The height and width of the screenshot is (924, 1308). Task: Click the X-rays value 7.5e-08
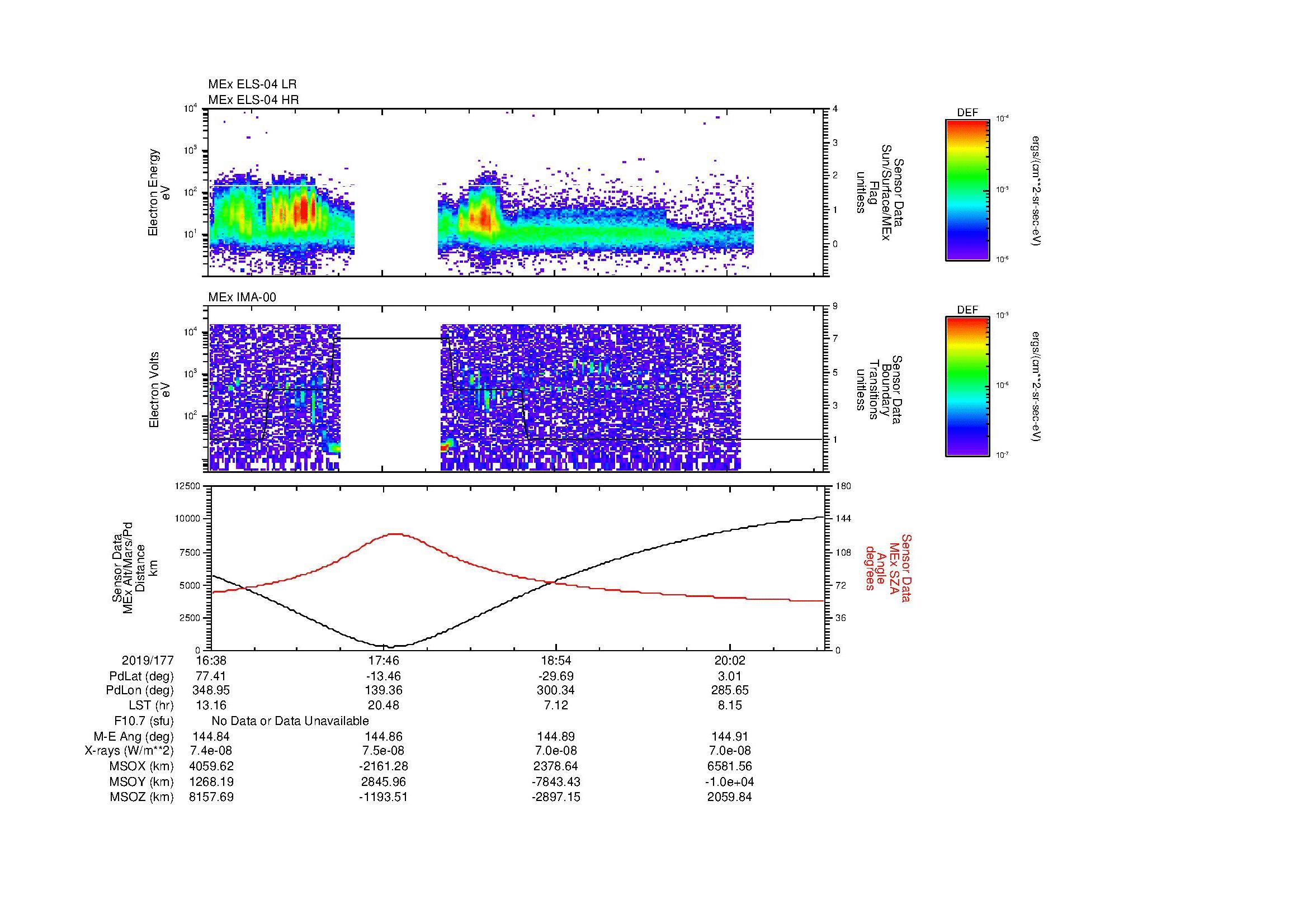coord(384,751)
